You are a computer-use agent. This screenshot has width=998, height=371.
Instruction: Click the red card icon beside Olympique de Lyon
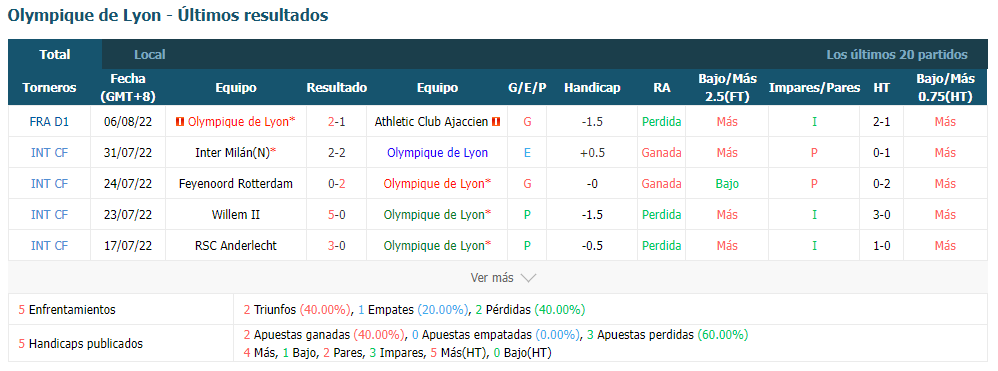click(x=179, y=121)
